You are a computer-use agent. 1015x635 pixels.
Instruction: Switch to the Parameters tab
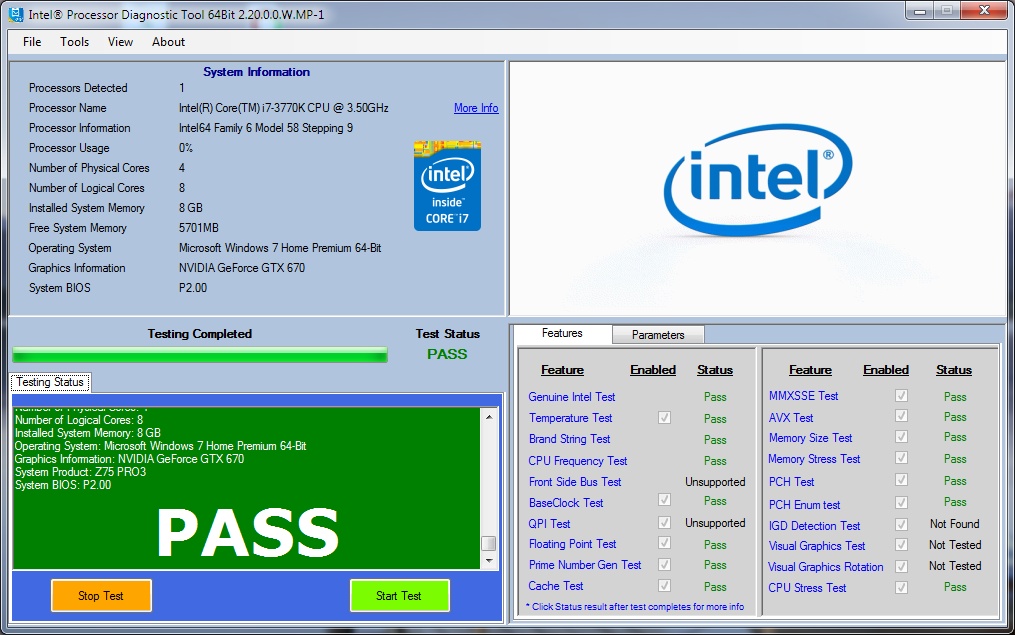658,335
